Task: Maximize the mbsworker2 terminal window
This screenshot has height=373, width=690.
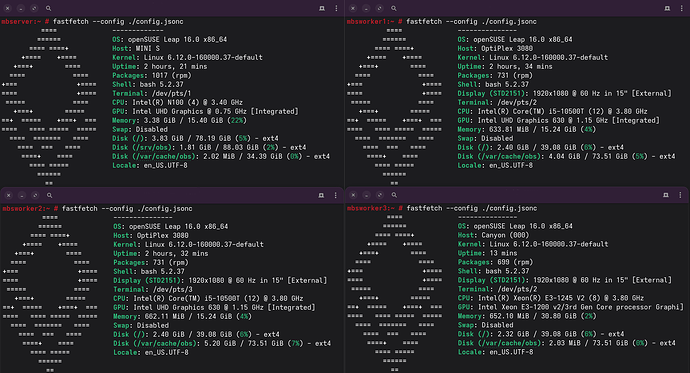Action: click(x=35, y=195)
